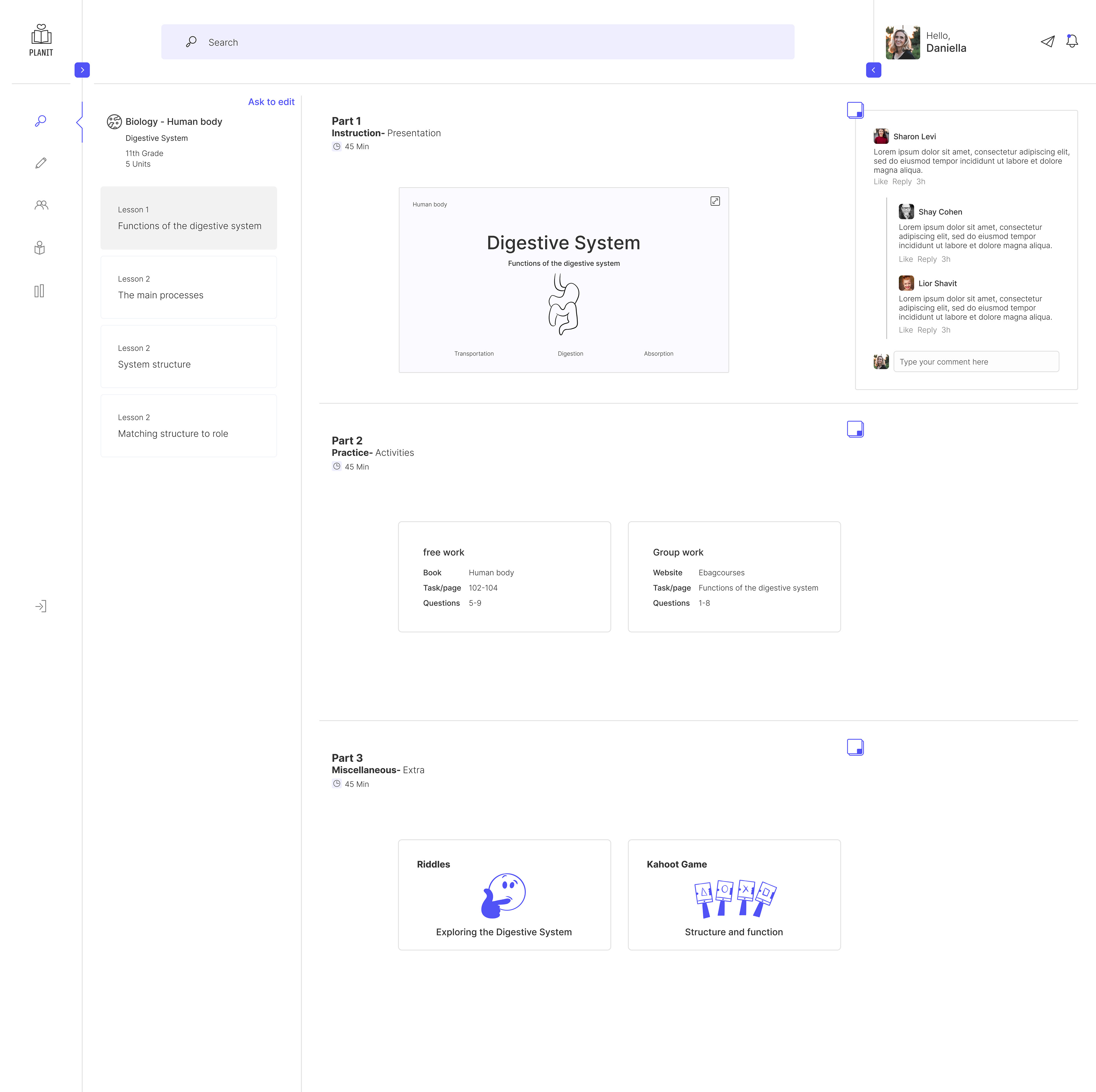The height and width of the screenshot is (1092, 1096).
Task: Expand the left sidebar with arrow button
Action: click(x=82, y=70)
